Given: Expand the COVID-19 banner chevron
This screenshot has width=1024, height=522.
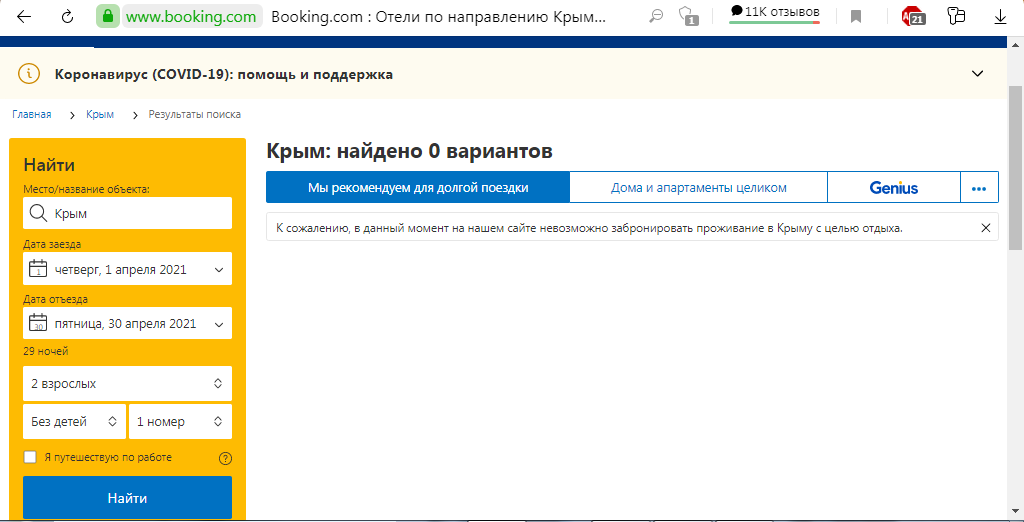Looking at the screenshot, I should pyautogui.click(x=978, y=74).
